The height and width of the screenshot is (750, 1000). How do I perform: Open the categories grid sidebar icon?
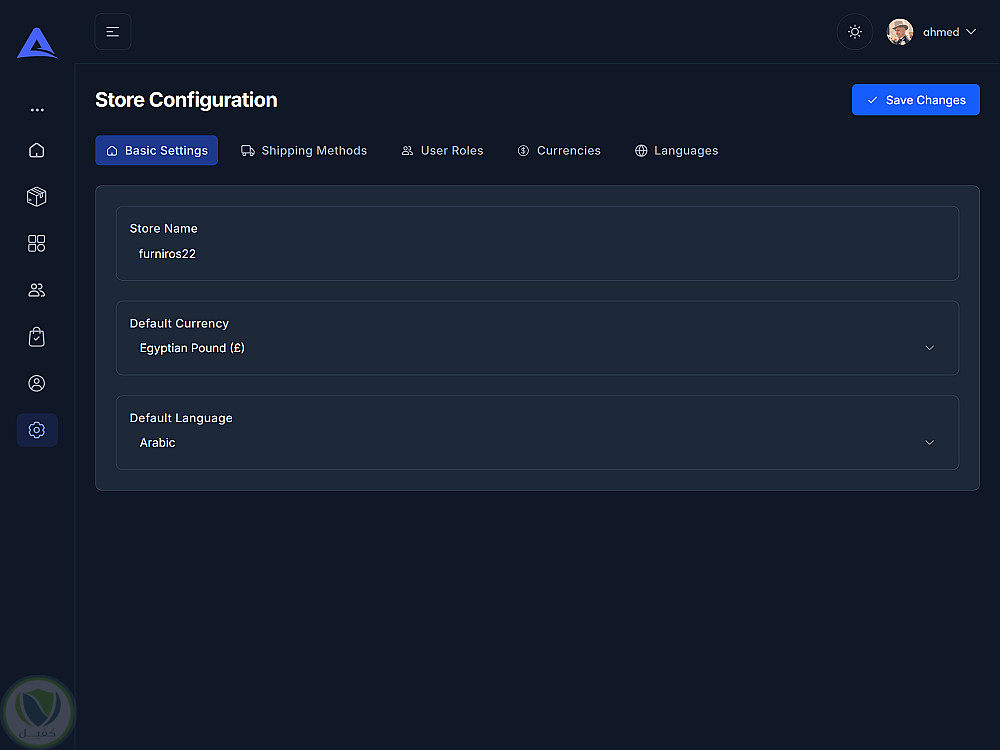(37, 243)
